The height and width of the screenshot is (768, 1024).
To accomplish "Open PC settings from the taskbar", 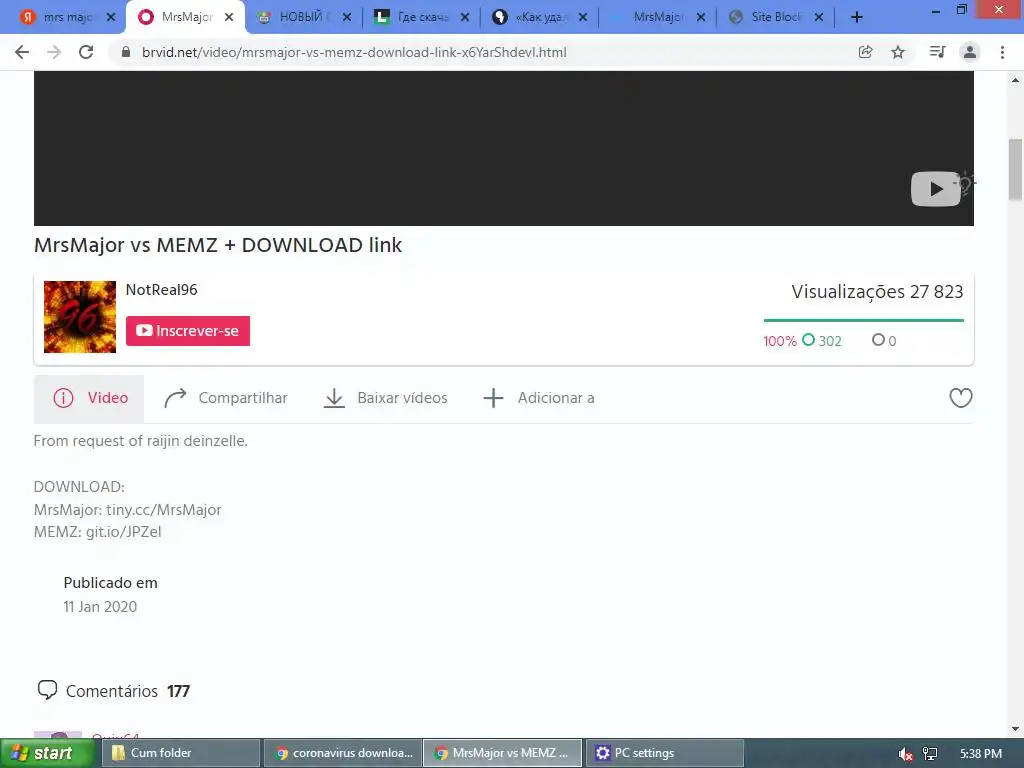I will click(665, 753).
